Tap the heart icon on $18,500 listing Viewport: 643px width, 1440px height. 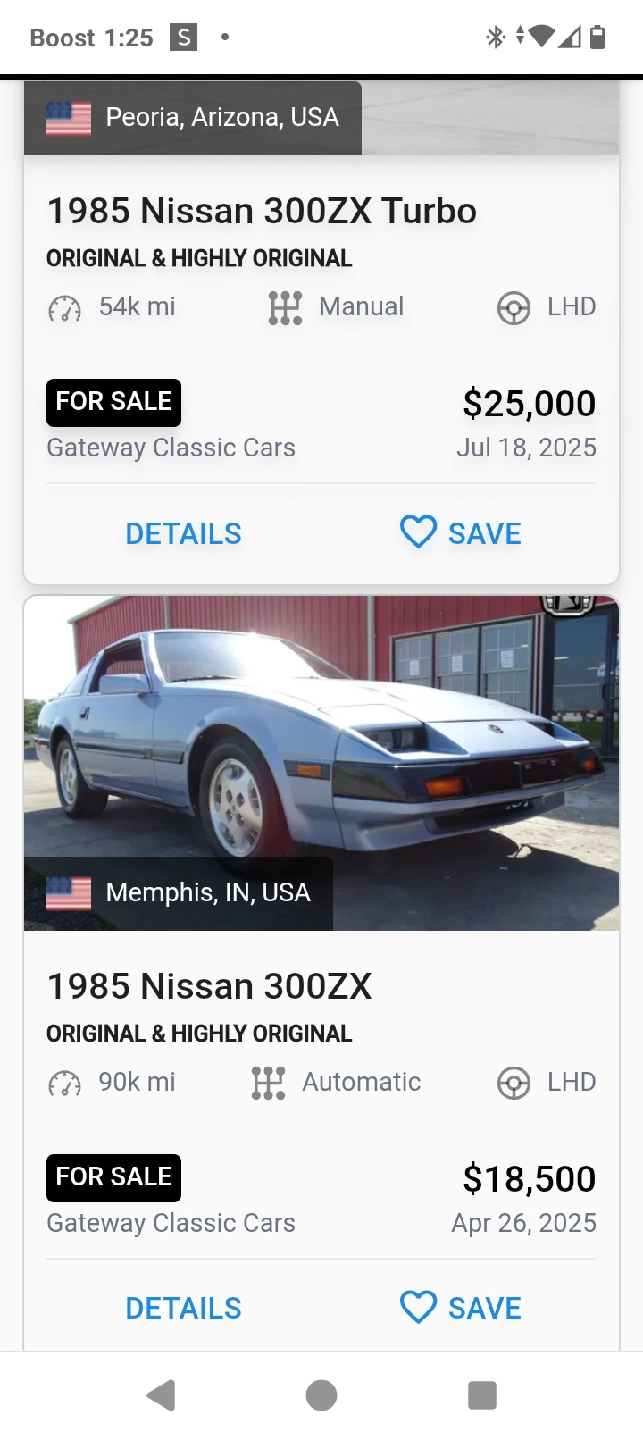(418, 1307)
